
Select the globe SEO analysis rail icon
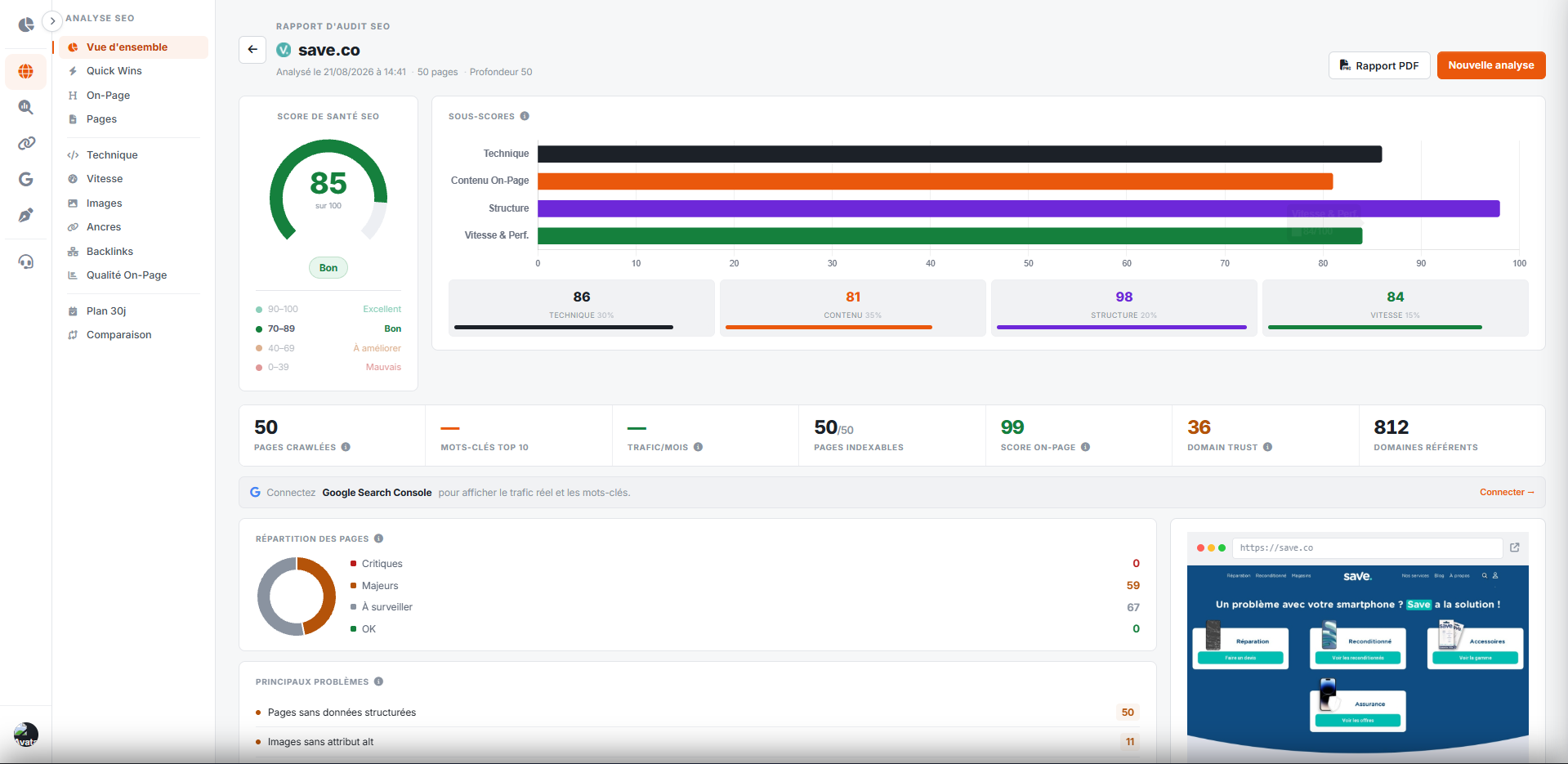pos(26,72)
